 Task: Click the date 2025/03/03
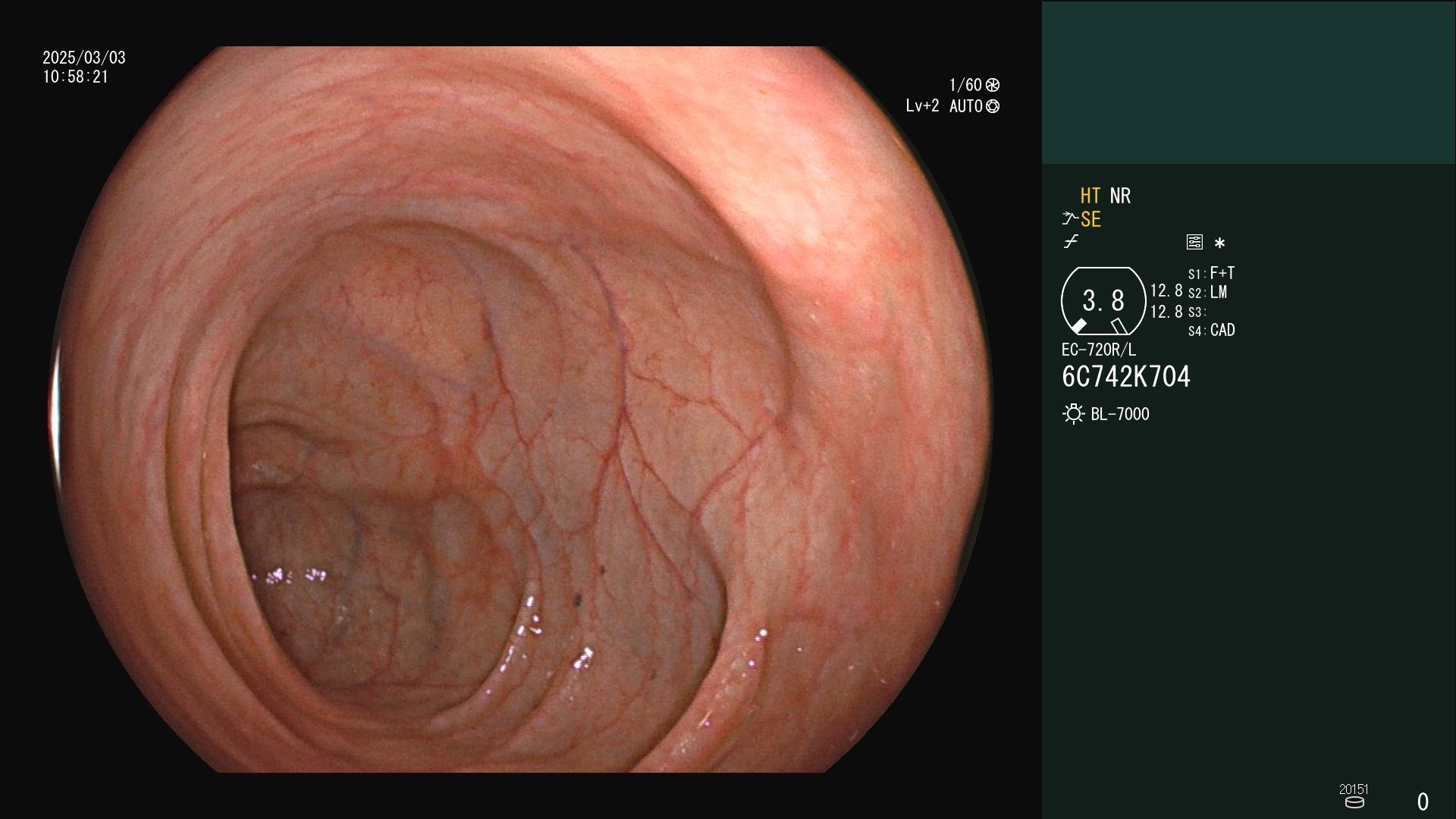click(84, 58)
